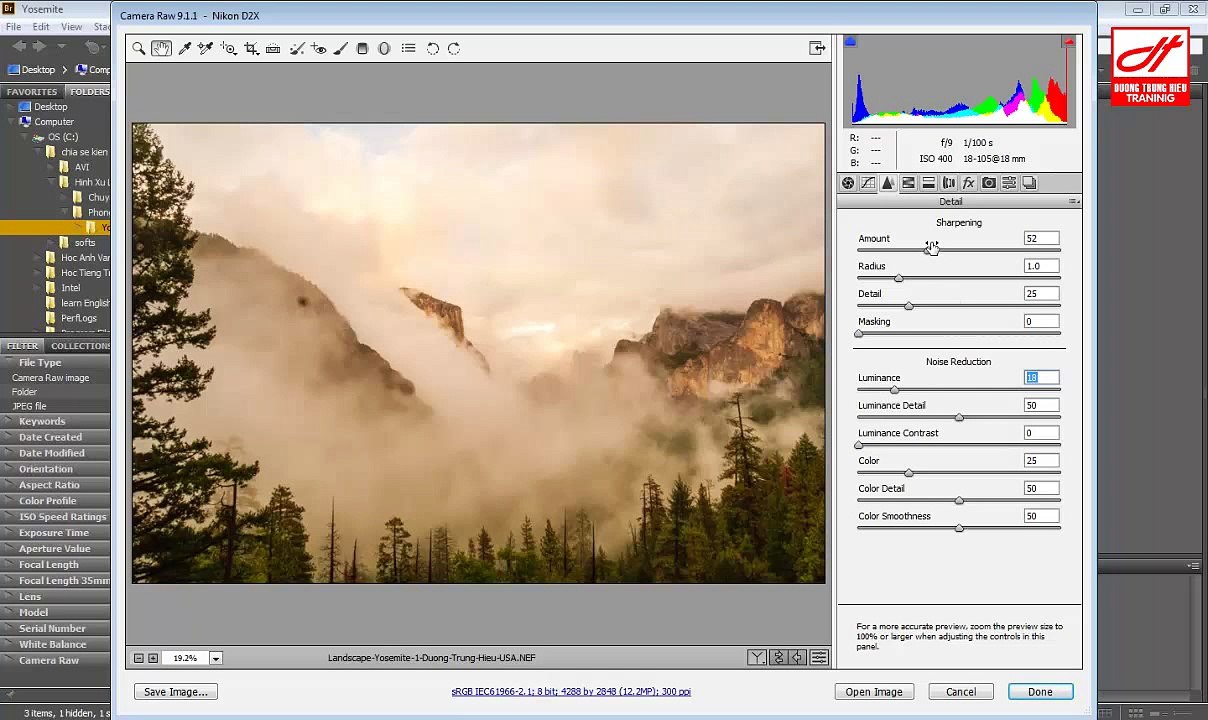The image size is (1208, 720).
Task: Select the Spot Removal tool
Action: tap(296, 48)
